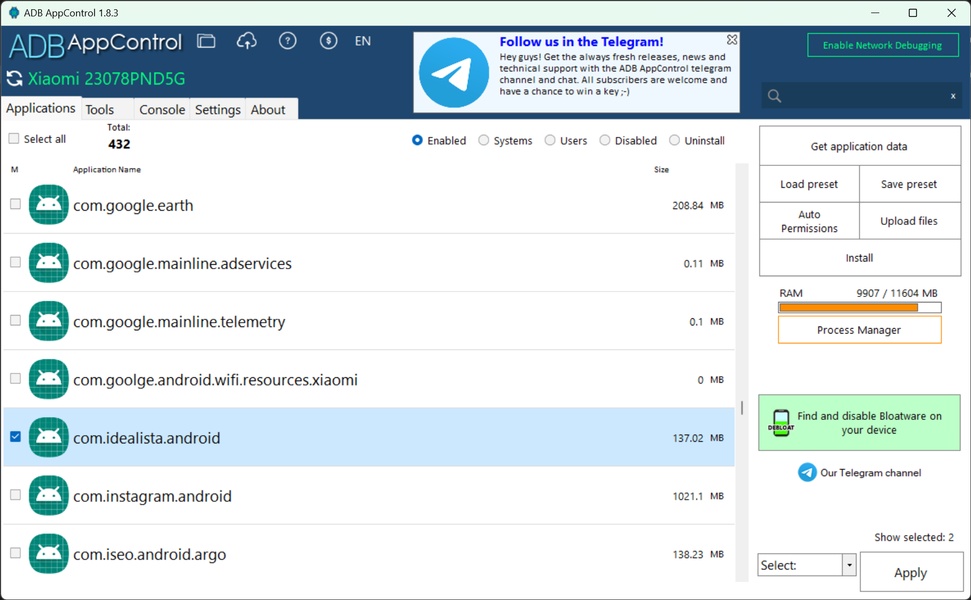Click Enable Network Debugging button

(882, 45)
